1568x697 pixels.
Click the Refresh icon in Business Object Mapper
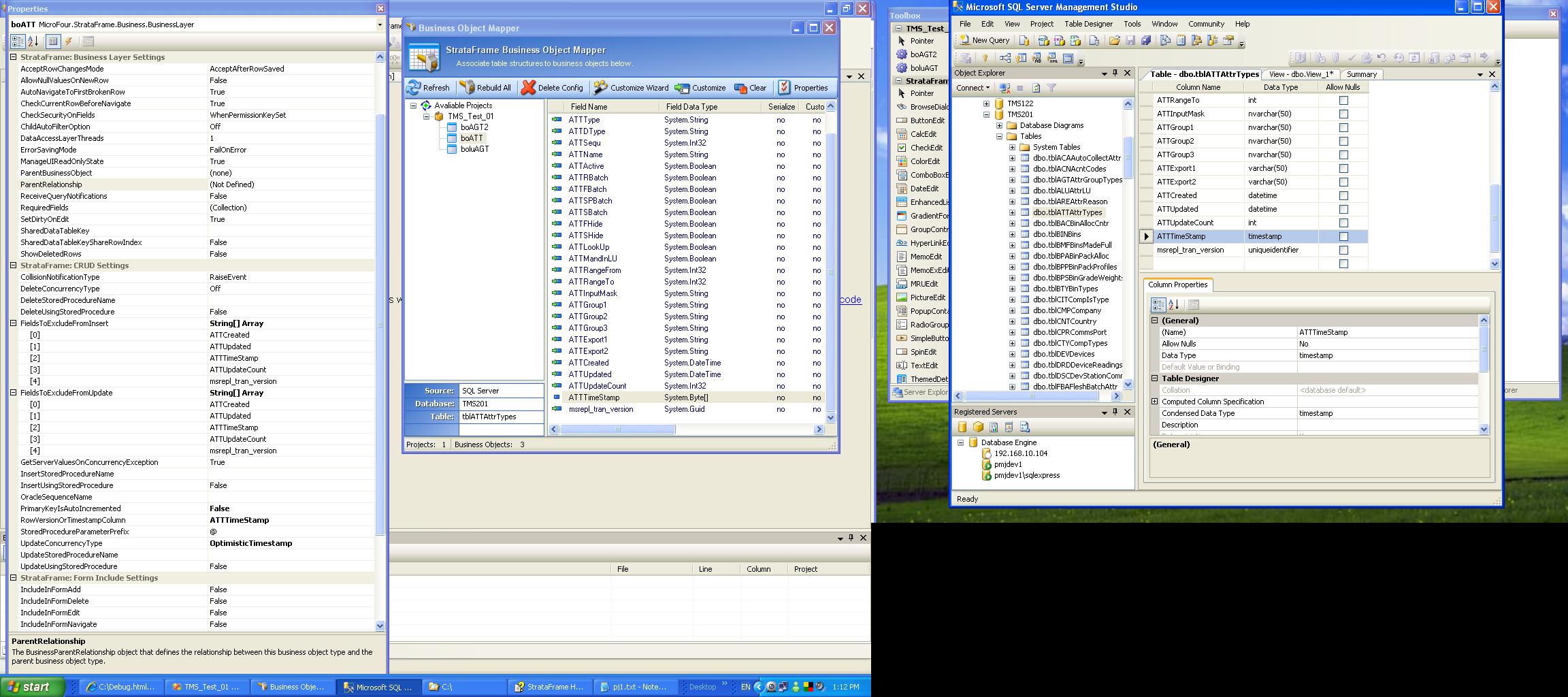(x=414, y=88)
